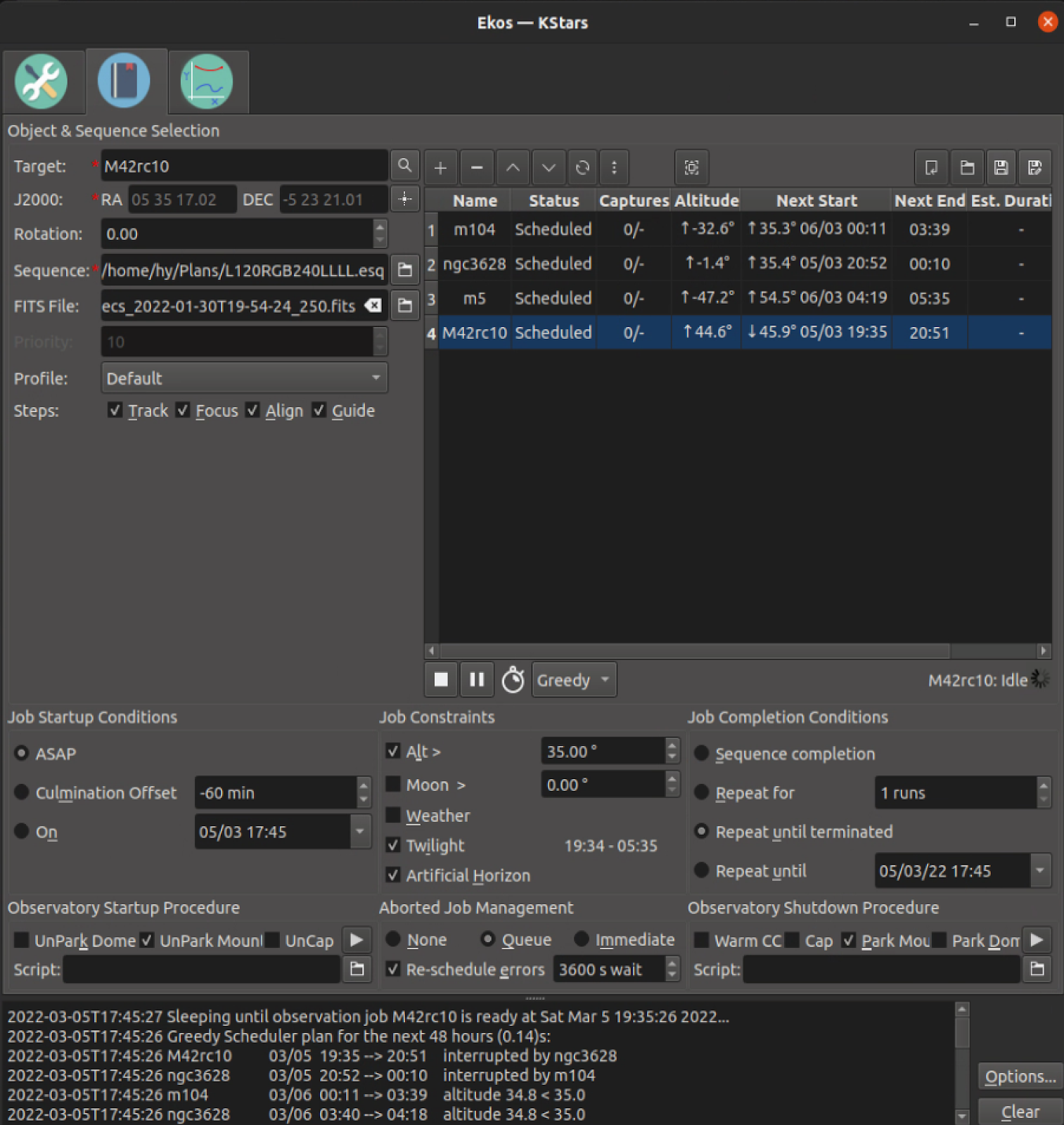The width and height of the screenshot is (1064, 1125).
Task: Click the mosaic planner frame icon
Action: tap(692, 167)
